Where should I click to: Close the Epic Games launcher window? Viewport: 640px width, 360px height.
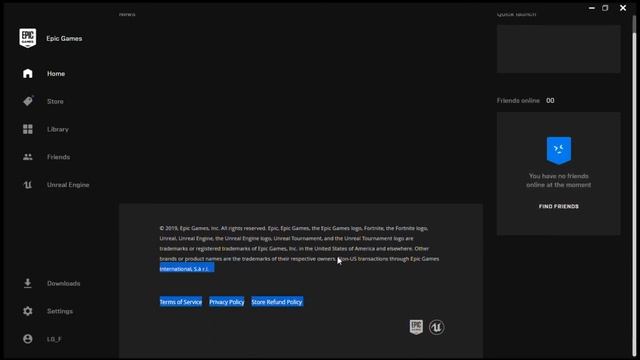622,8
